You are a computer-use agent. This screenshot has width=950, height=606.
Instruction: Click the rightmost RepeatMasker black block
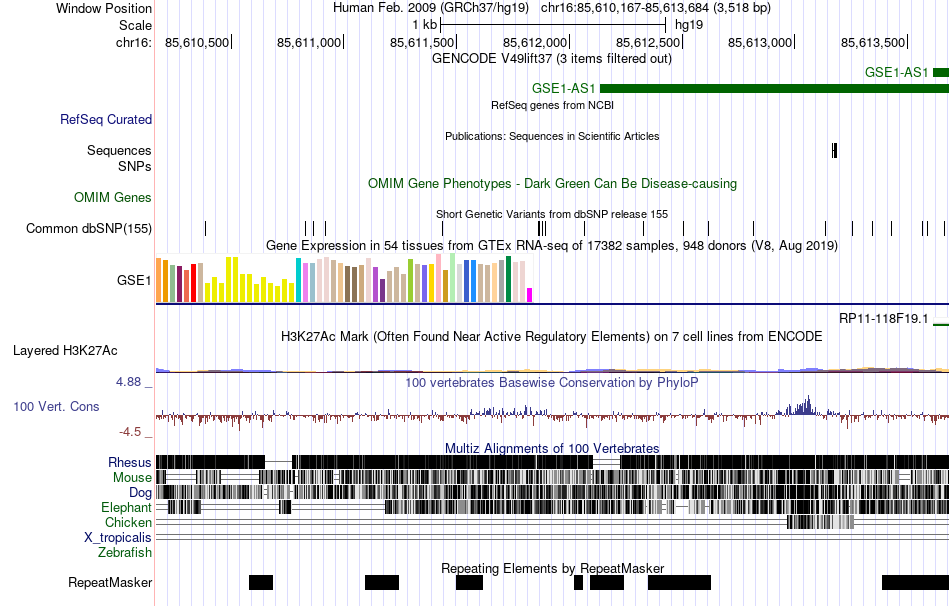tap(915, 582)
